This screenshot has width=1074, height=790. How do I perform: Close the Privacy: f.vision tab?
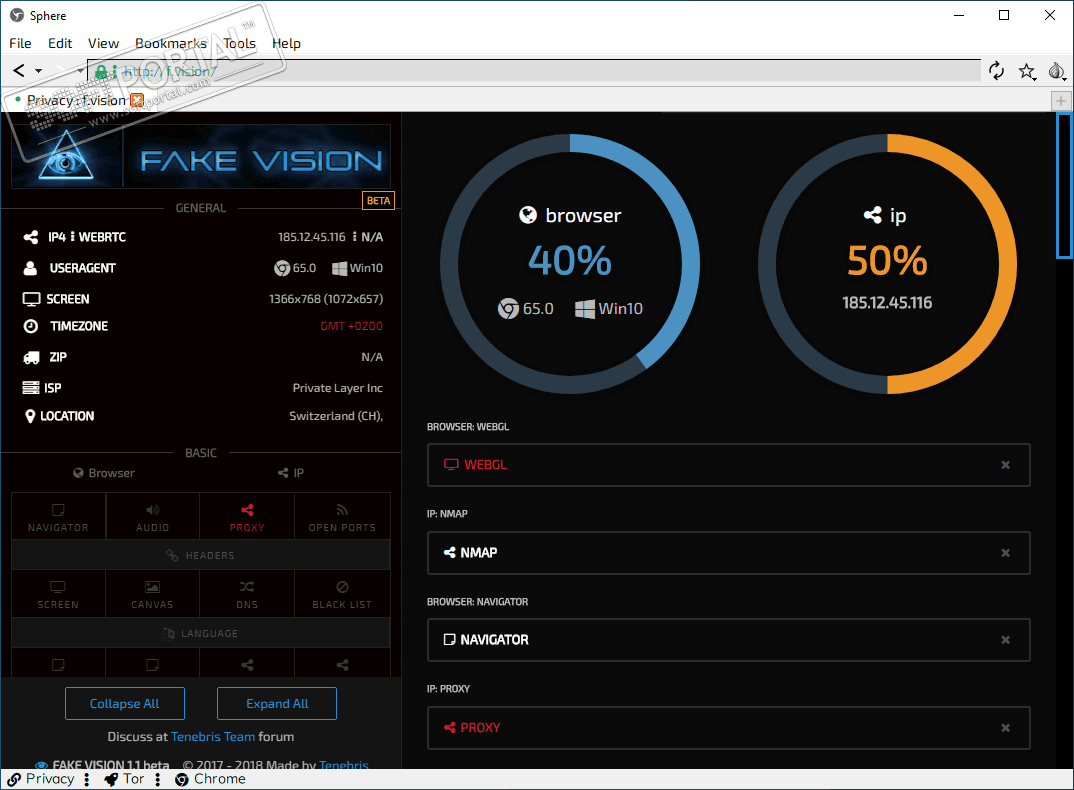tap(137, 100)
